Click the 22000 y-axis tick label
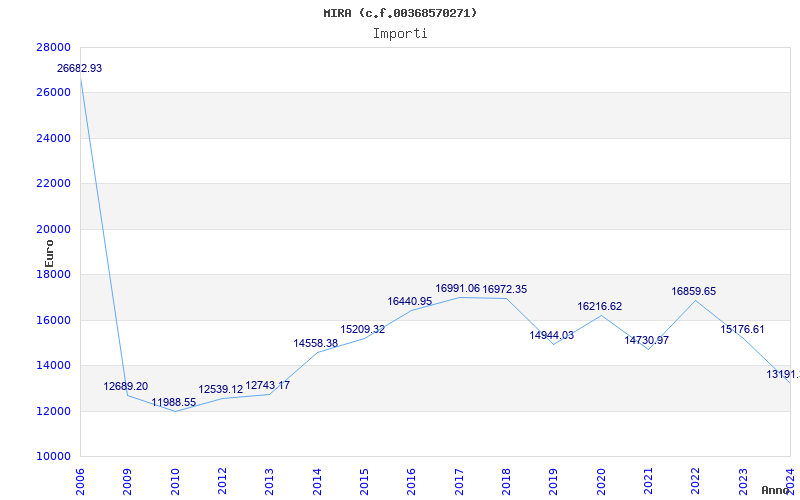Image resolution: width=800 pixels, height=500 pixels. (x=54, y=184)
